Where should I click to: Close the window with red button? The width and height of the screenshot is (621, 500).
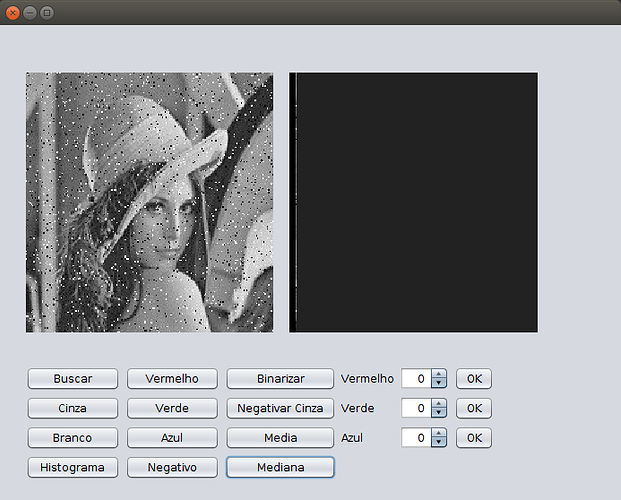[x=13, y=13]
